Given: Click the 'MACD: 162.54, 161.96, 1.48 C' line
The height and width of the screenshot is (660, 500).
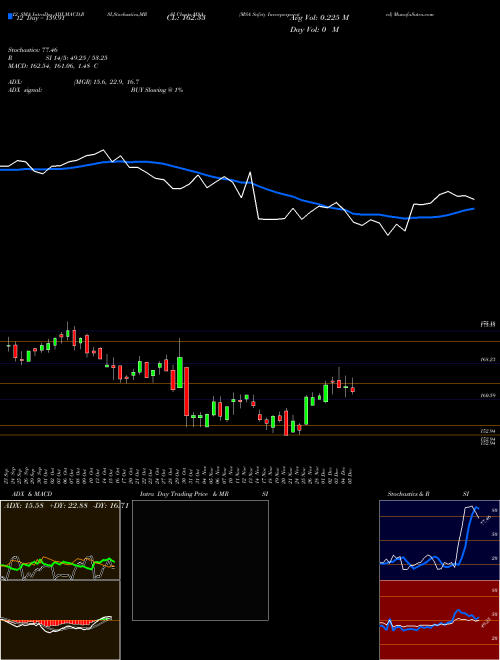Looking at the screenshot, I should (53, 66).
